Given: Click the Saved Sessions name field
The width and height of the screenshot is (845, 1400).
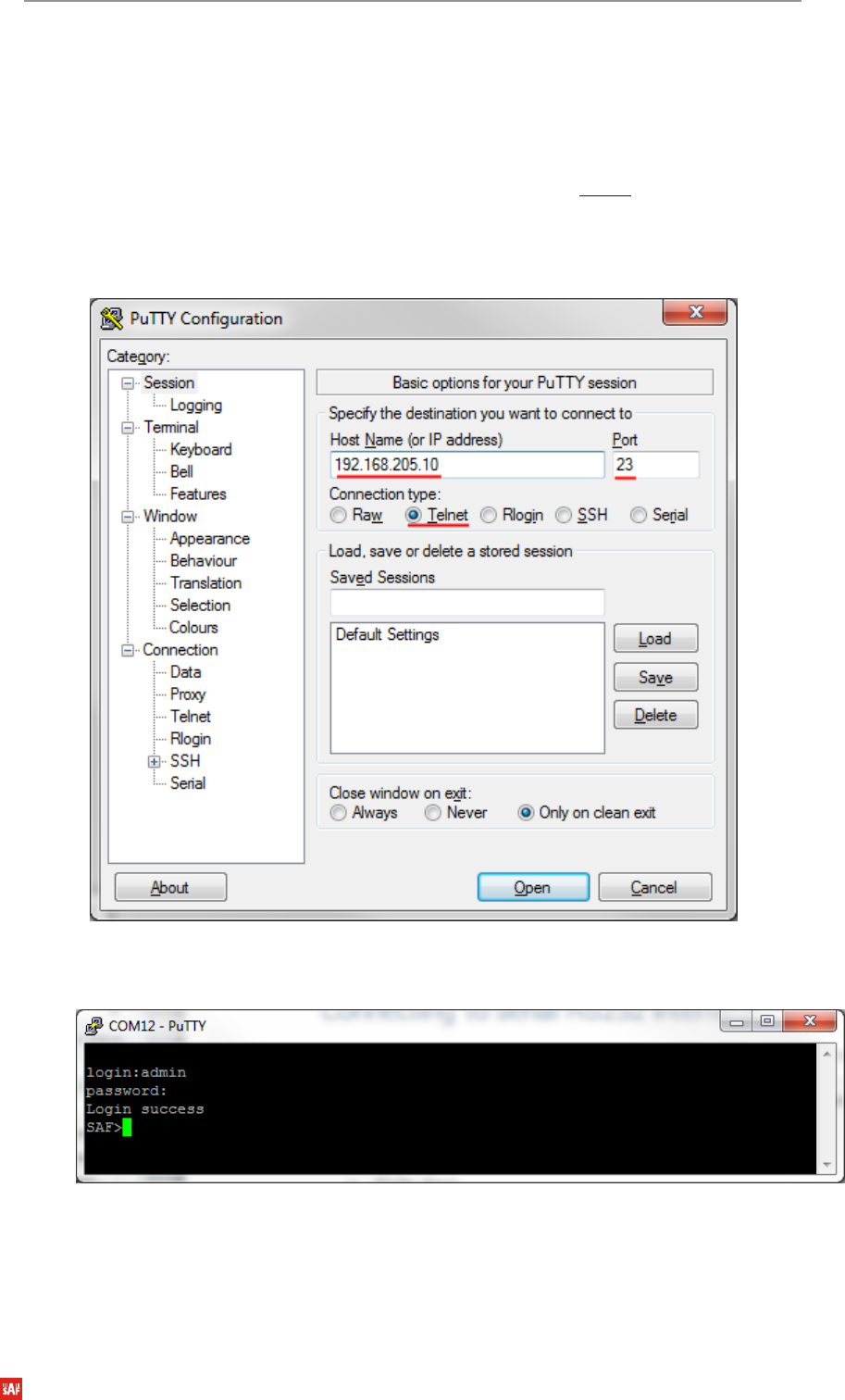Looking at the screenshot, I should (467, 603).
